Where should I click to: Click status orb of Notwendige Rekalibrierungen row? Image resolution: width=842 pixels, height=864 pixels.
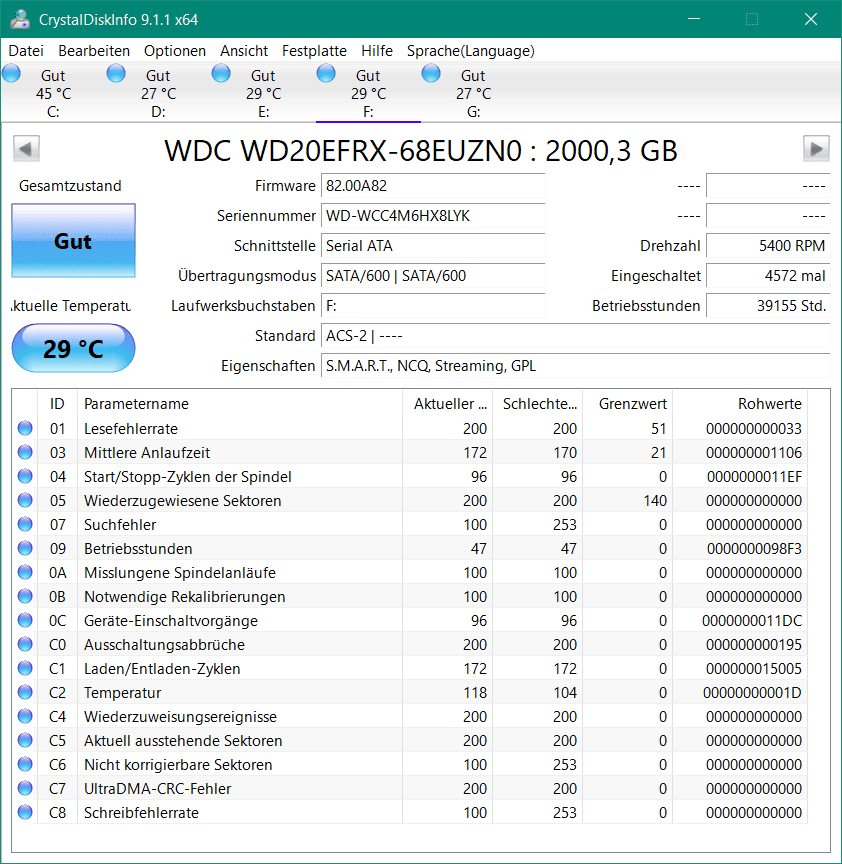(x=25, y=596)
